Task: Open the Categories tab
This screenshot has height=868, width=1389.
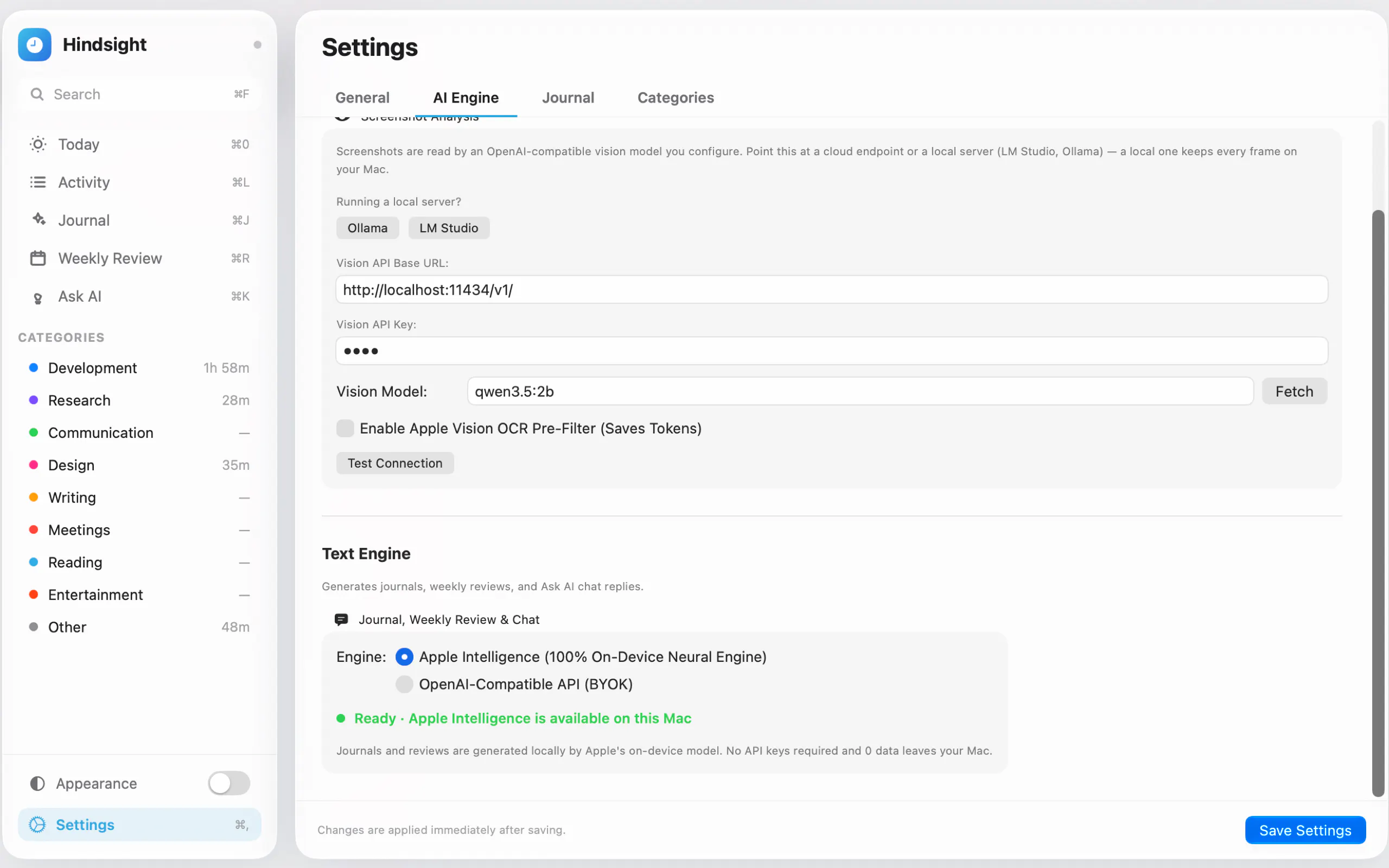Action: click(676, 98)
